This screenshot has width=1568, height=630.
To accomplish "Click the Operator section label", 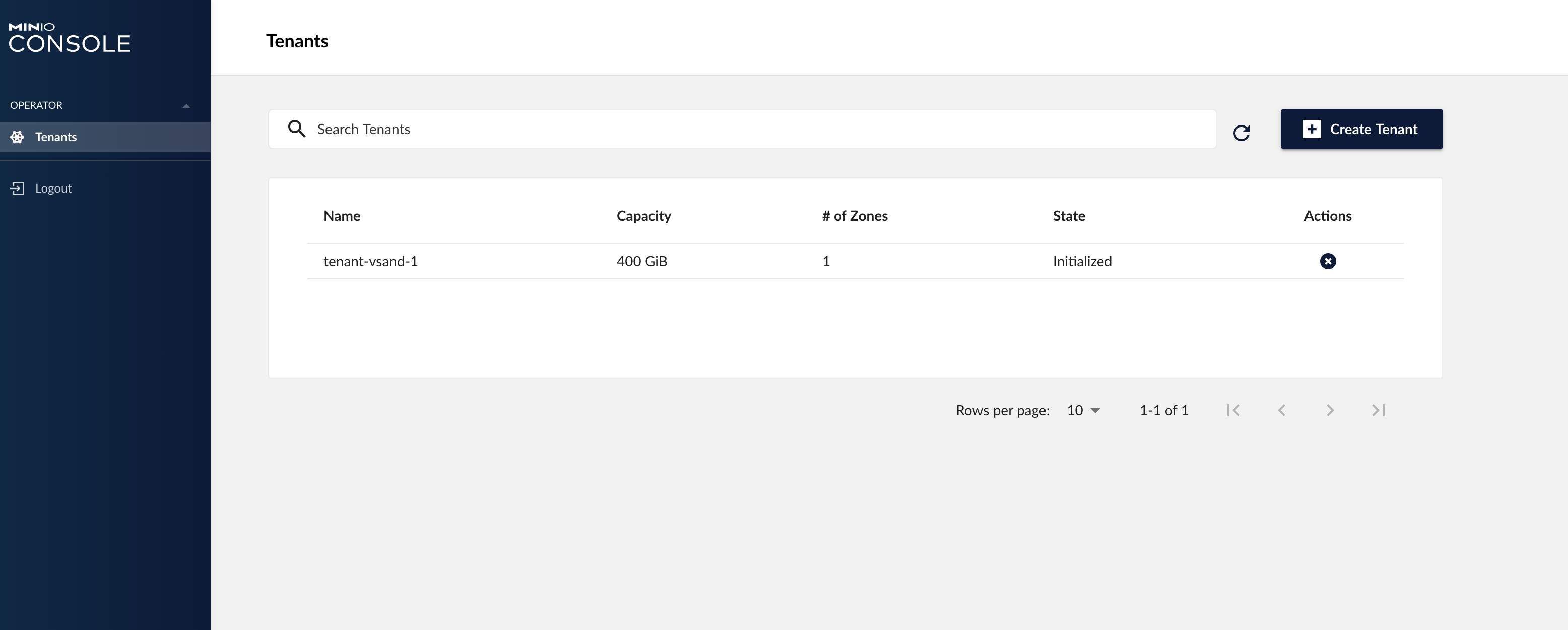I will coord(36,105).
